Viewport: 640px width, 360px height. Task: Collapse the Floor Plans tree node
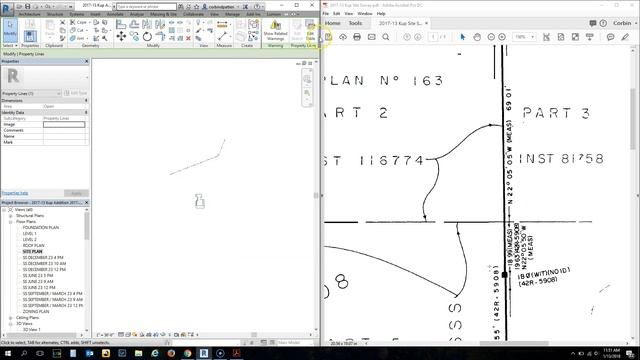[11, 222]
